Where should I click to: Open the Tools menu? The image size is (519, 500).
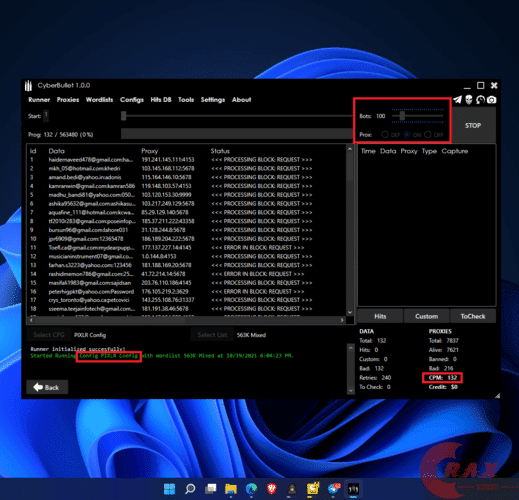(x=186, y=100)
